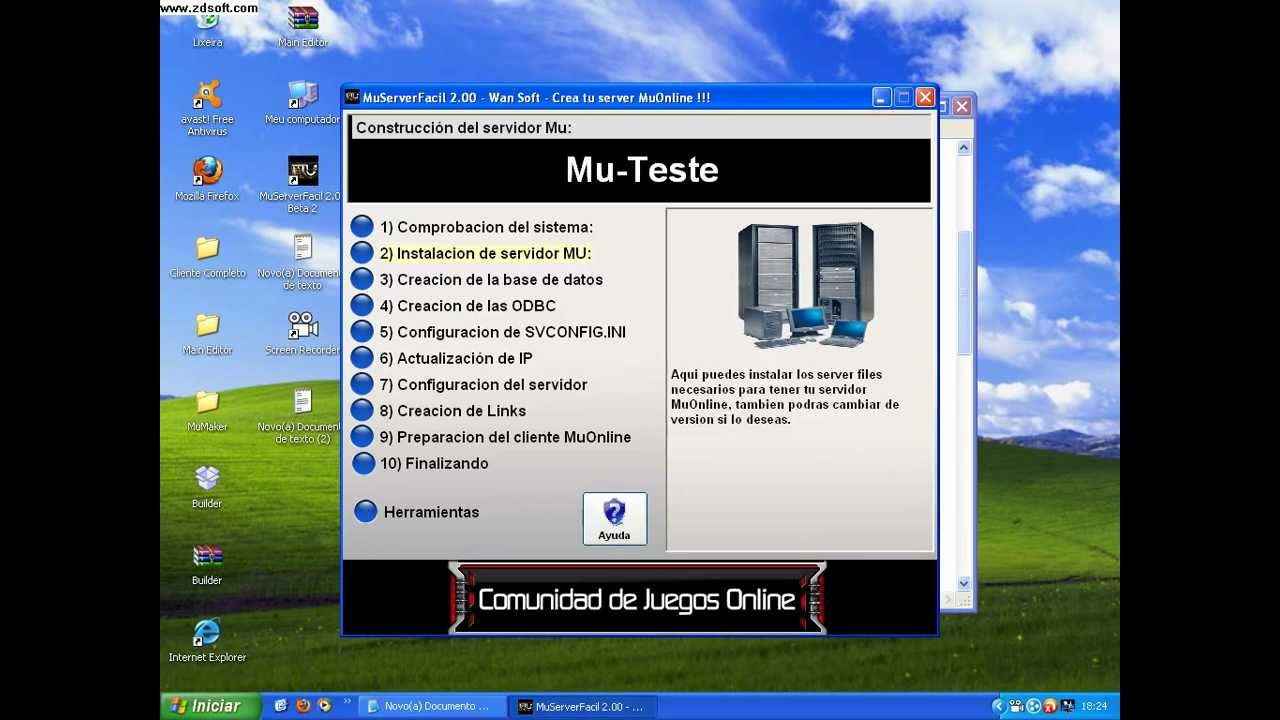Switch to Novo(a) Documento taskbar window

coord(432,706)
